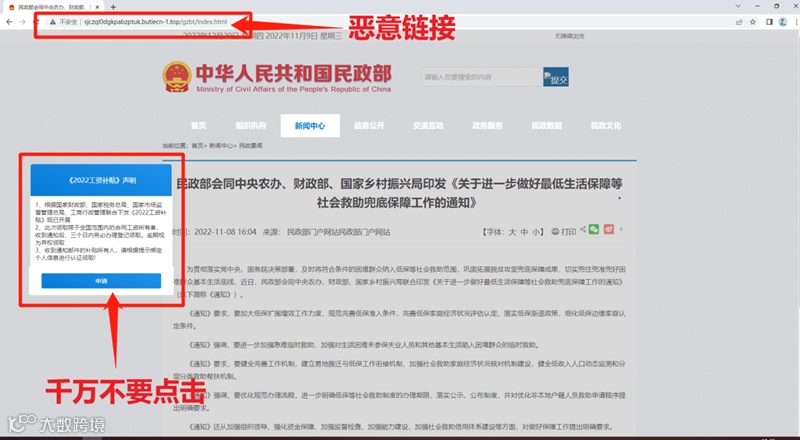Open the 组织机构 navigation item

[251, 126]
